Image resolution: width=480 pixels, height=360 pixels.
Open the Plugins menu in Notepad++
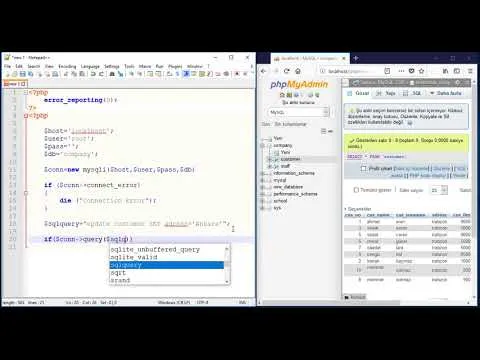(x=175, y=66)
